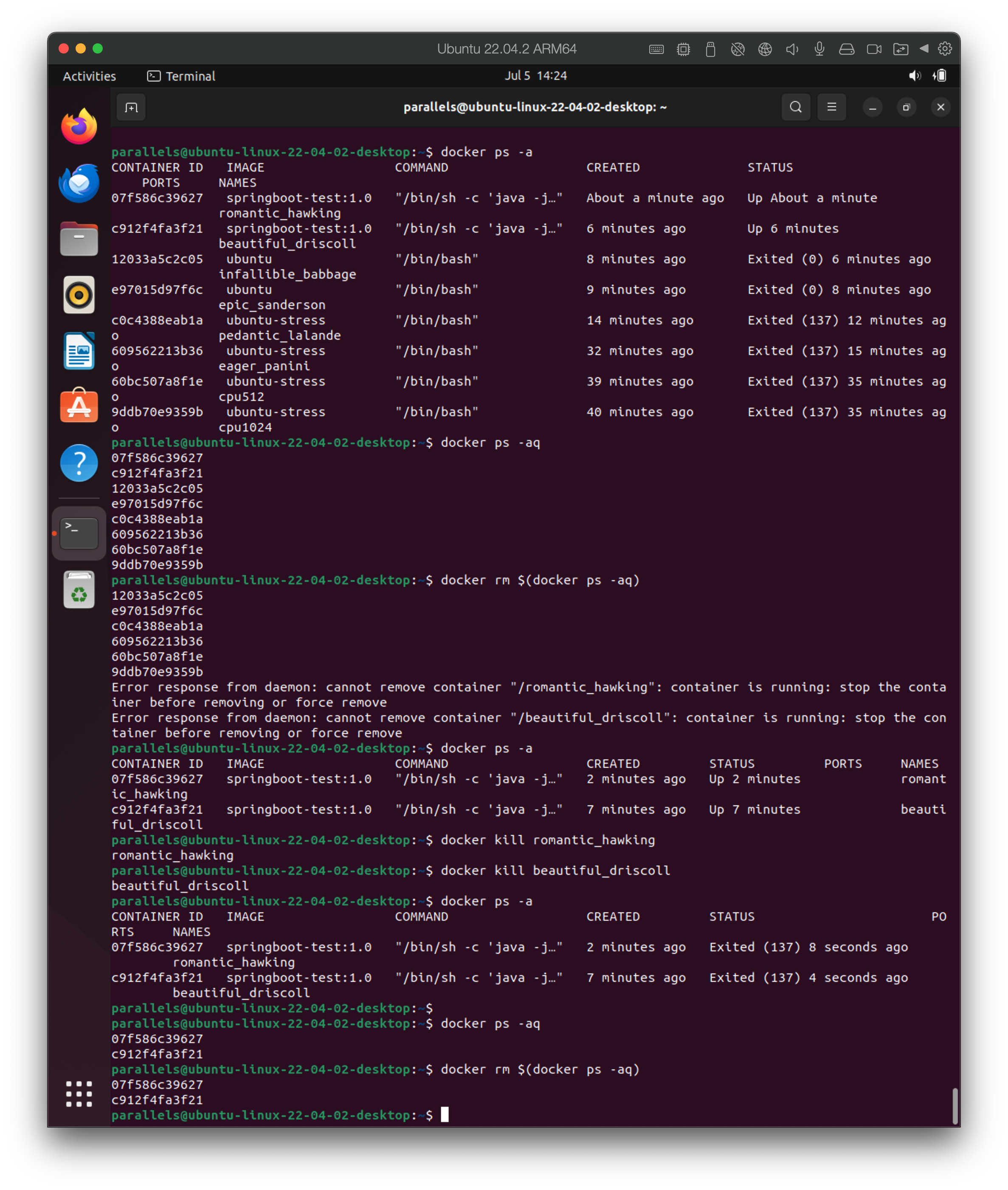Click the volume icon in Ubuntu top bar
Viewport: 1008px width, 1190px height.
click(x=914, y=76)
